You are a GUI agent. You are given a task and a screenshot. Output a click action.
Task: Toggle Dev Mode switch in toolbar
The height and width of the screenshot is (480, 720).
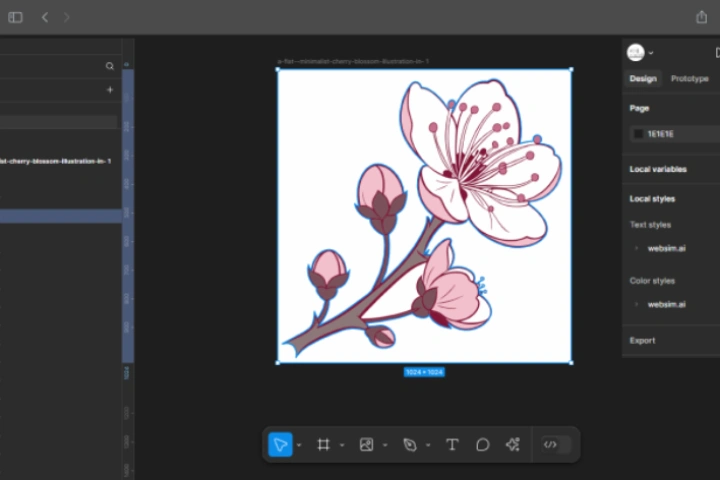click(x=556, y=445)
